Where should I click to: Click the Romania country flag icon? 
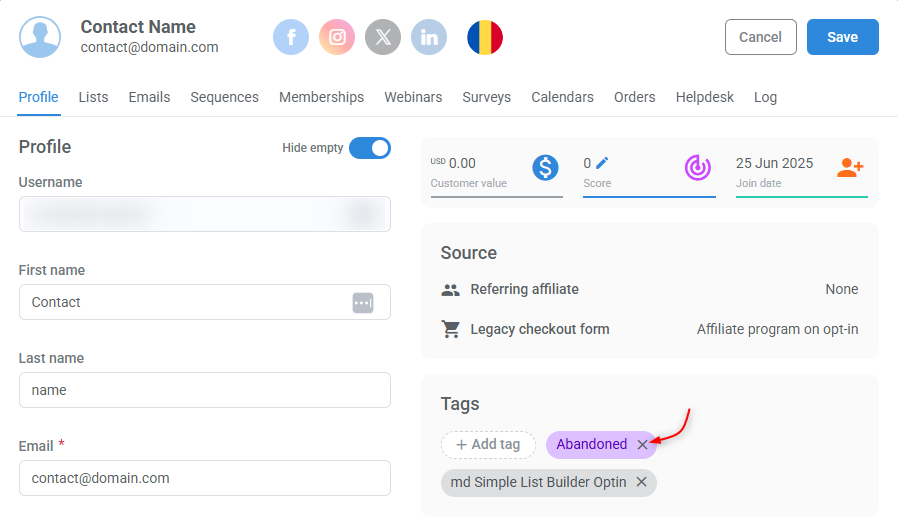coord(485,37)
